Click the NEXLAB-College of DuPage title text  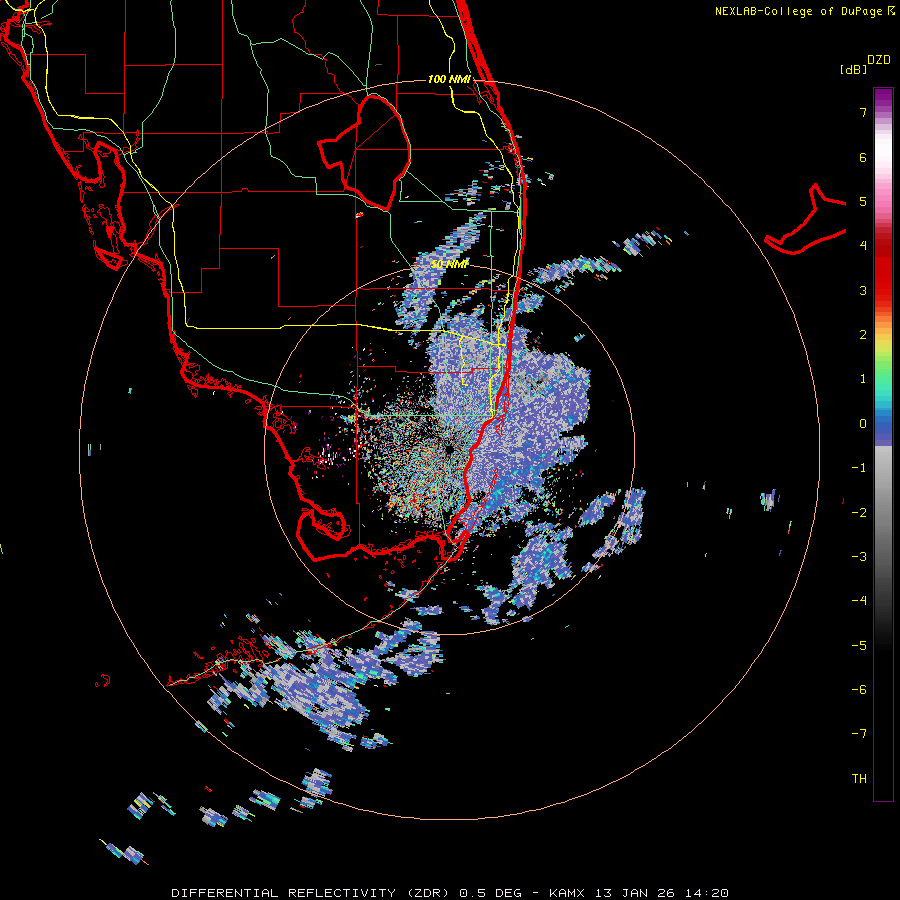pos(798,11)
